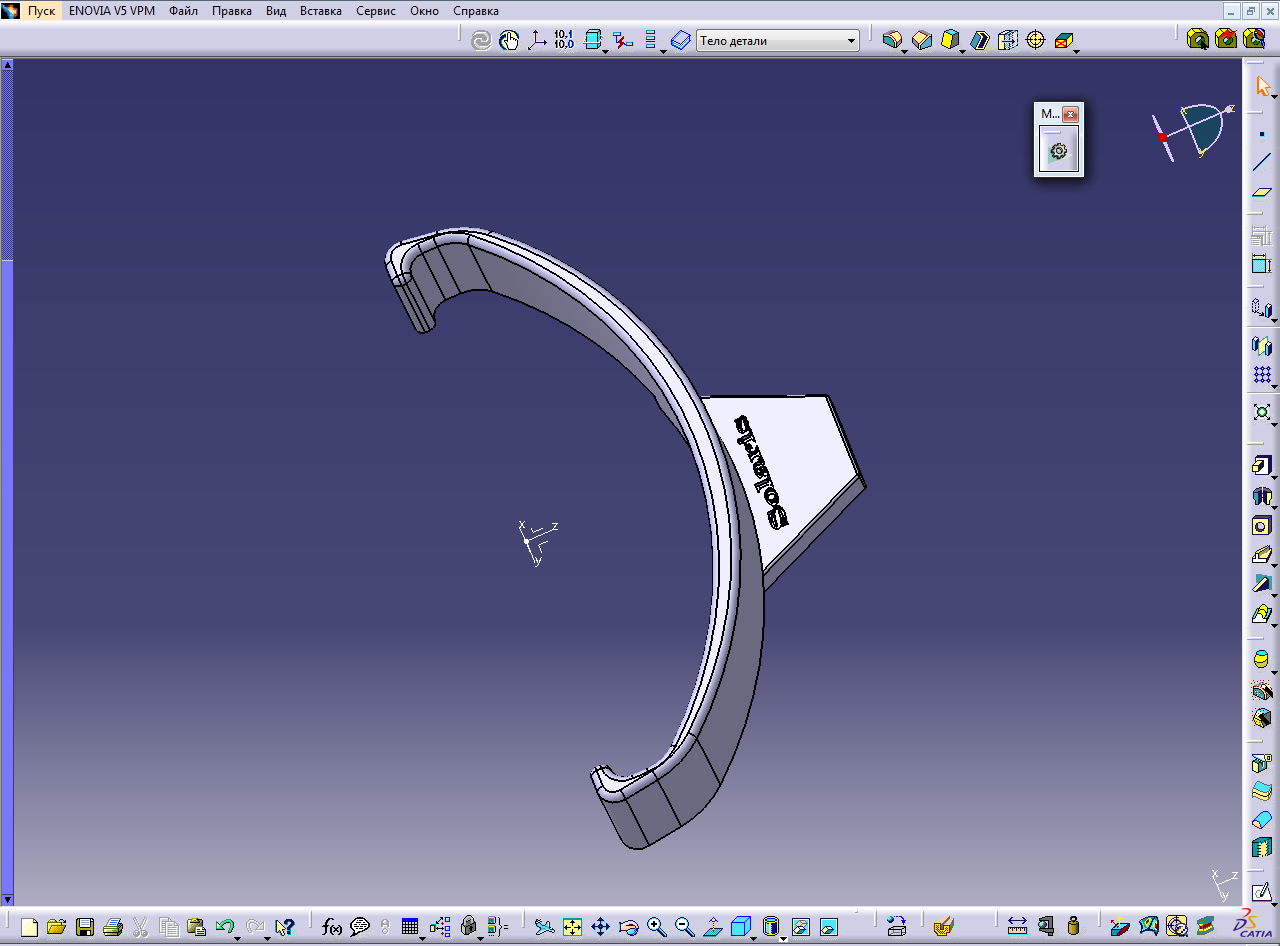The height and width of the screenshot is (946, 1280).
Task: Open the ENOVIA V5 VPM menu
Action: pos(112,11)
